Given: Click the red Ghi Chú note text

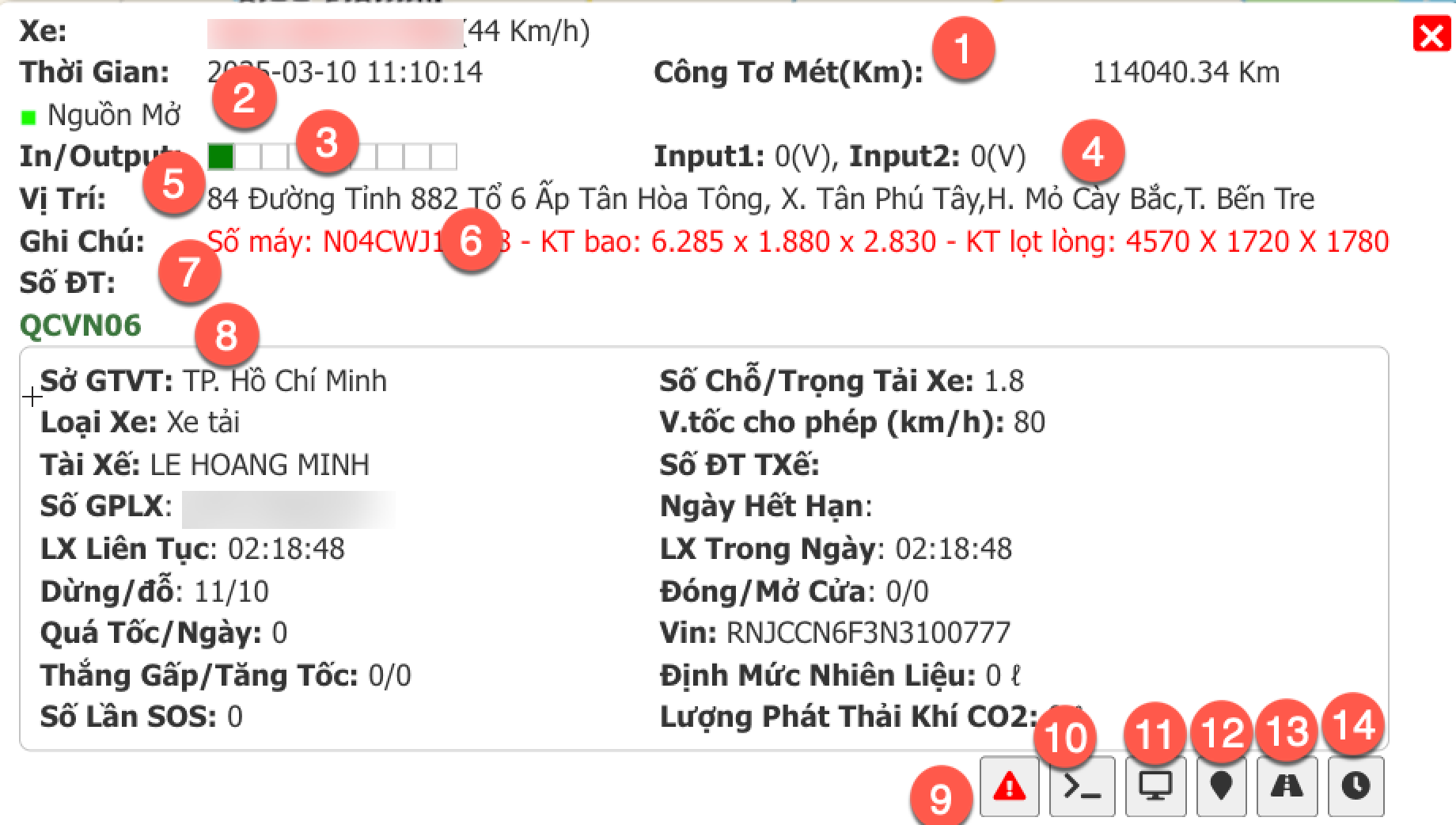Looking at the screenshot, I should (798, 241).
